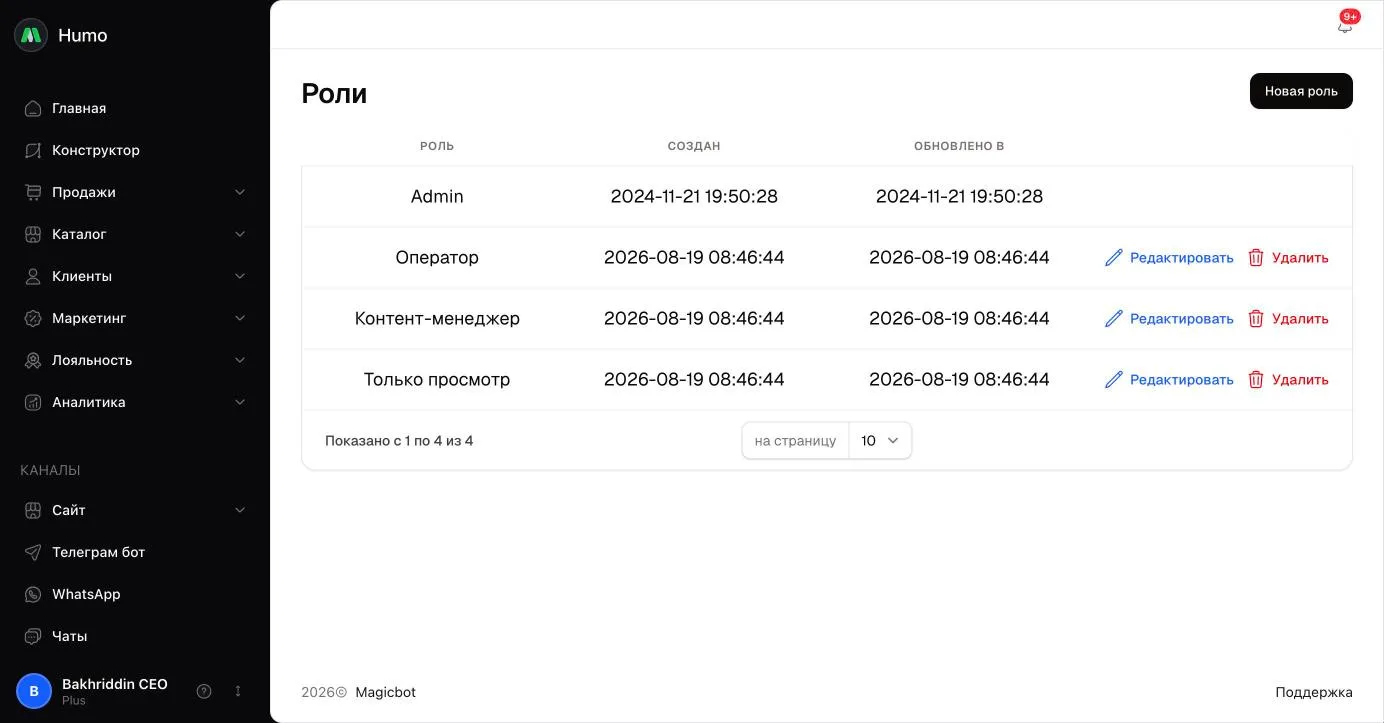Open the help question mark icon
This screenshot has width=1384, height=723.
(x=204, y=691)
